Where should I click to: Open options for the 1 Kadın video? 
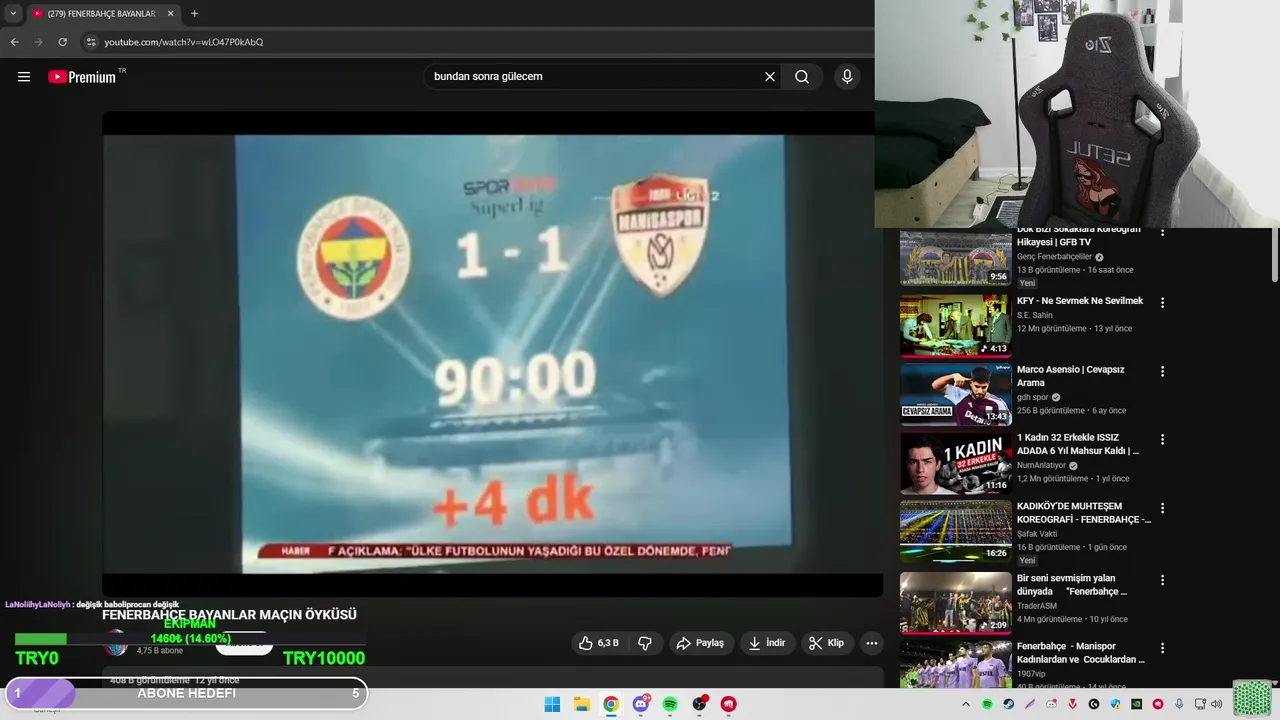click(x=1162, y=439)
